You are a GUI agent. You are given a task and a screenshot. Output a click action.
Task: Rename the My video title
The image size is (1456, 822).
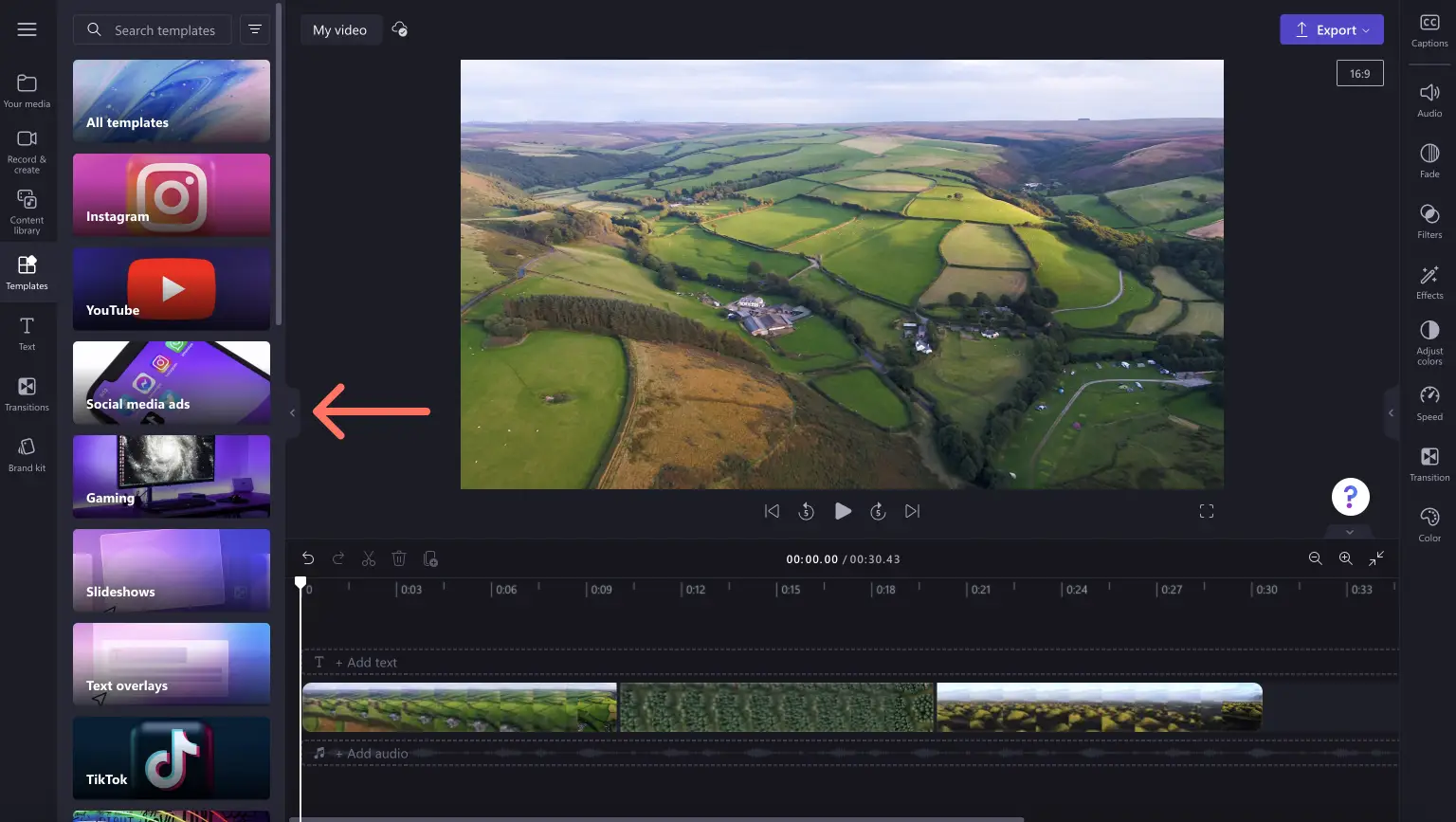point(339,30)
